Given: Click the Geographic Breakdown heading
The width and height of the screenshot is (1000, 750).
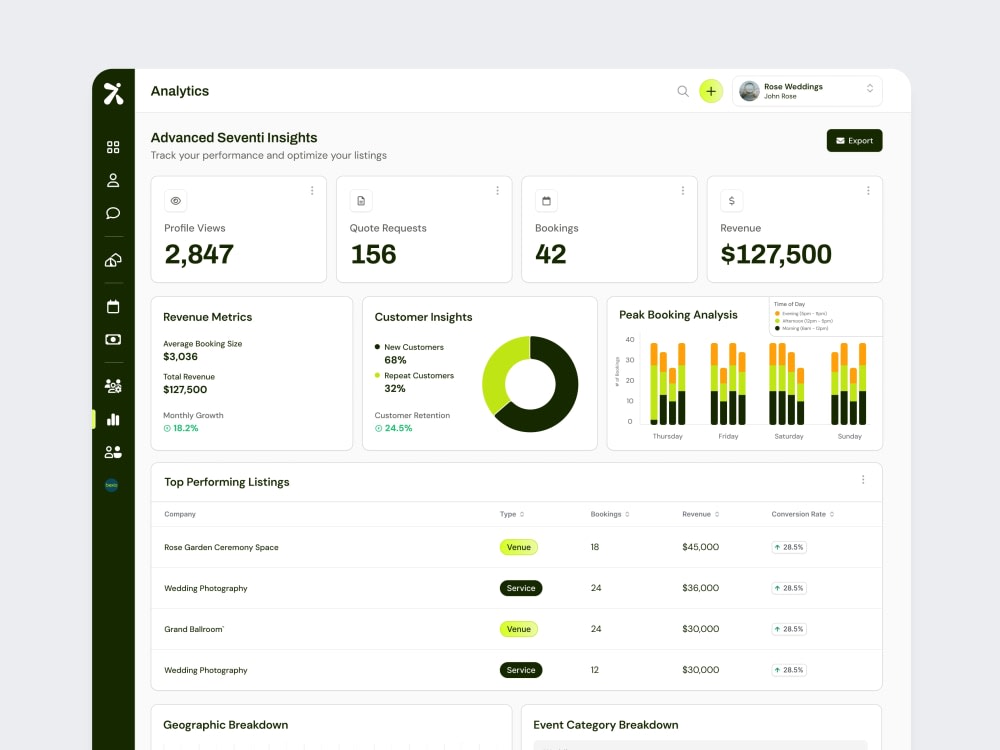Looking at the screenshot, I should 226,725.
